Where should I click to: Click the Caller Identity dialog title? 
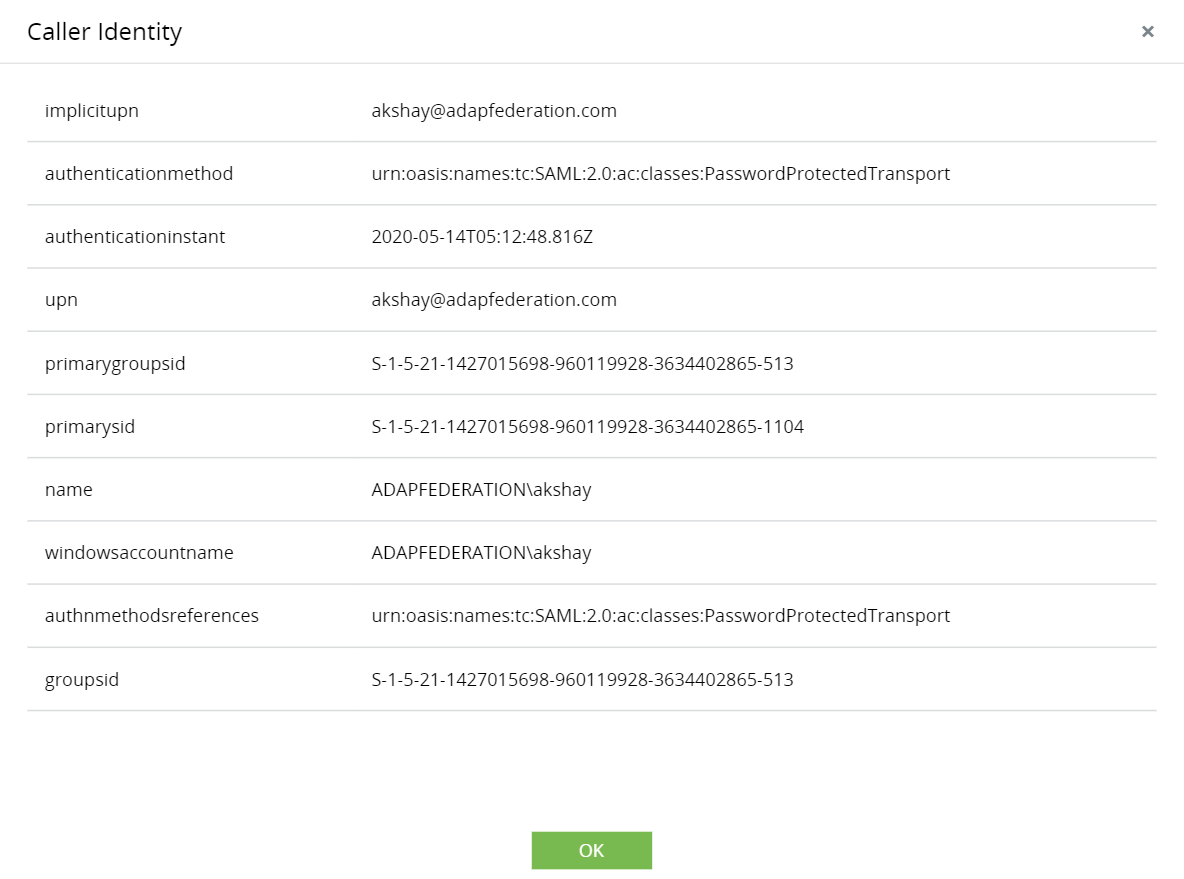click(104, 32)
